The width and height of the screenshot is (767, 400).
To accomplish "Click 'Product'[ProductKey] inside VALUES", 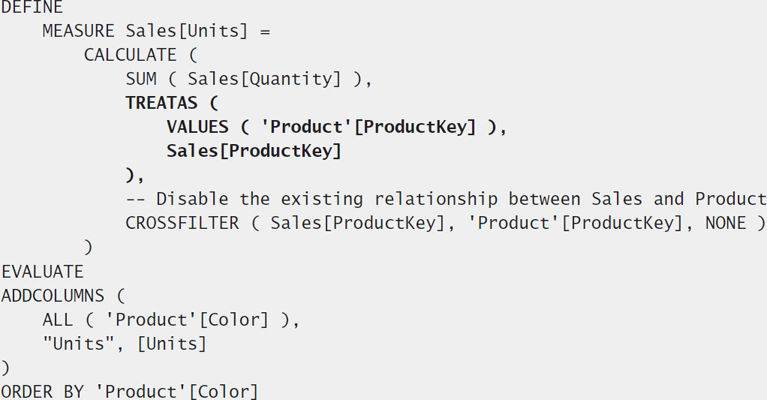I will point(368,127).
